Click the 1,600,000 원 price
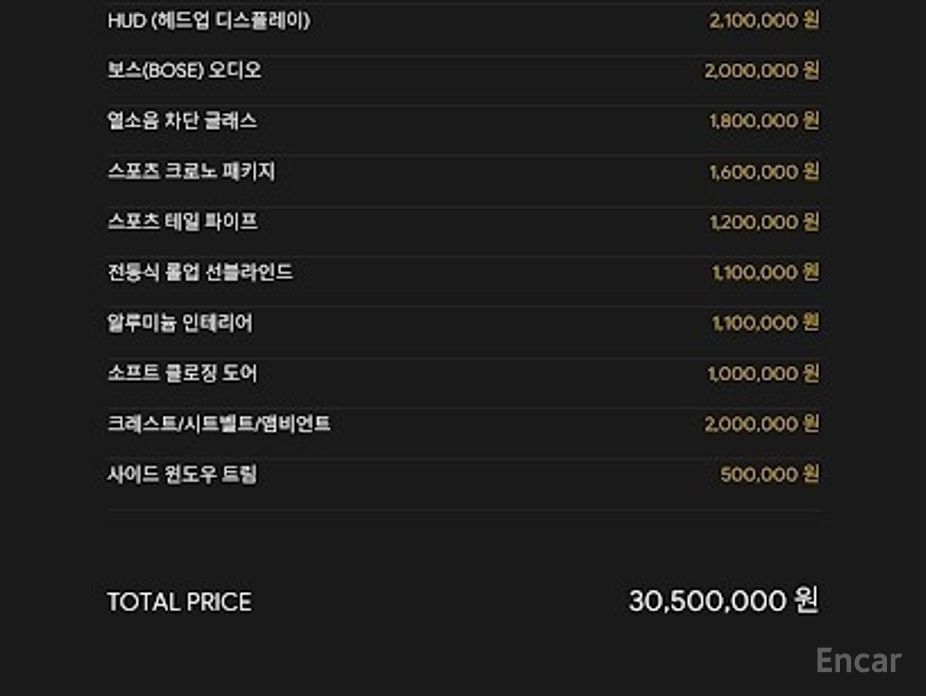The width and height of the screenshot is (926, 696). 764,172
